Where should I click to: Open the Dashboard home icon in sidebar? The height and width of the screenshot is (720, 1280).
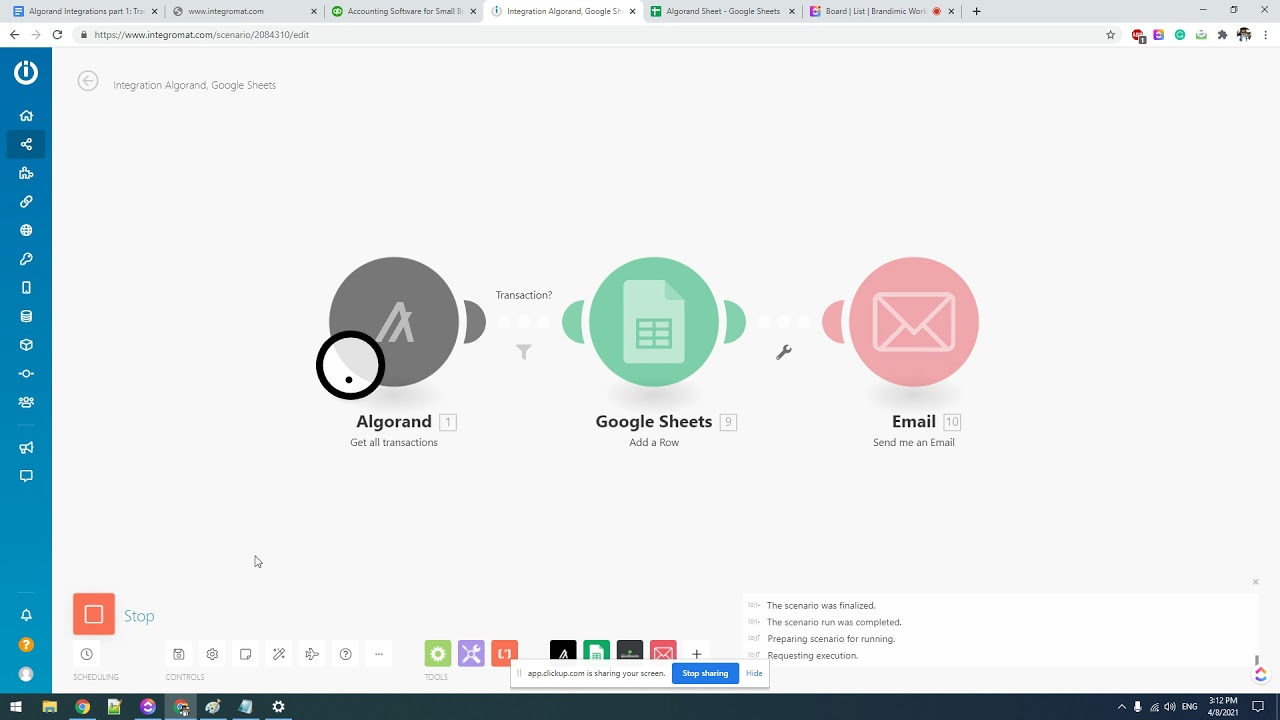(x=26, y=115)
